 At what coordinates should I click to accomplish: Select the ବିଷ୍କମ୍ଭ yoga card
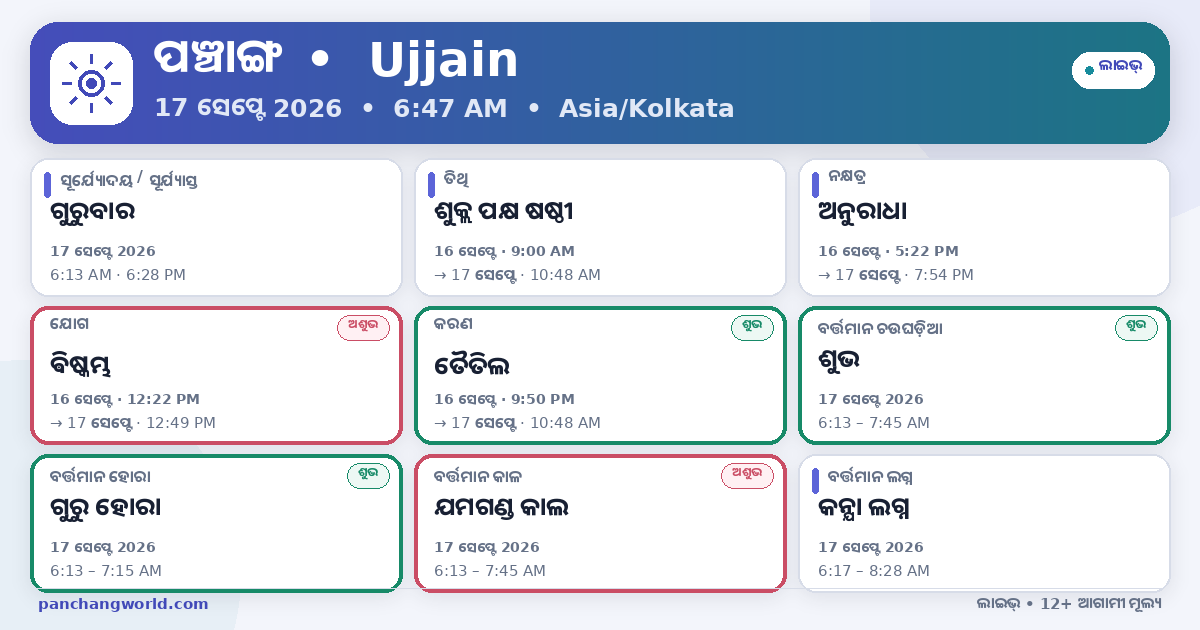point(216,375)
